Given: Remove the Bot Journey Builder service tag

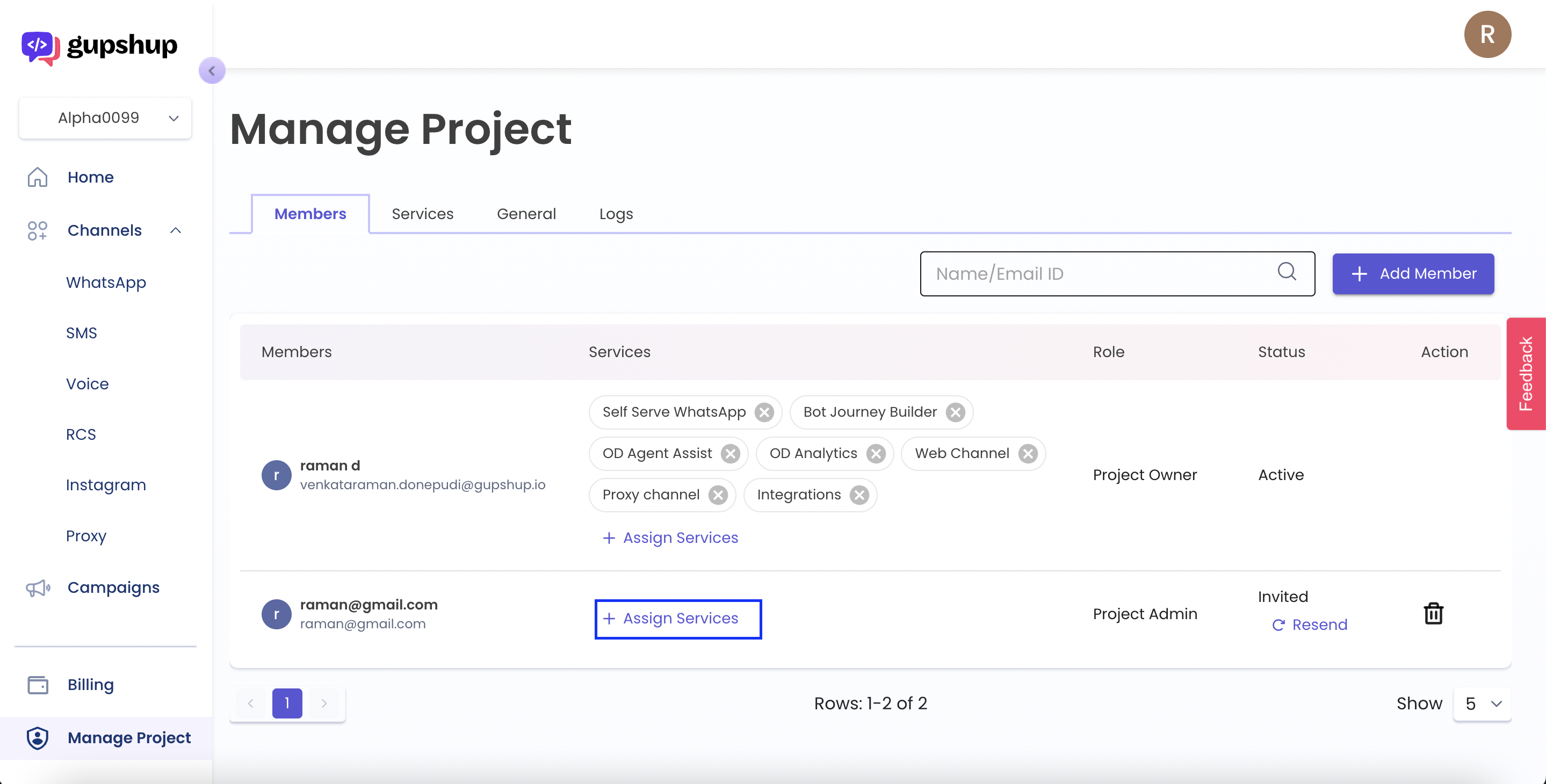Looking at the screenshot, I should pos(956,413).
